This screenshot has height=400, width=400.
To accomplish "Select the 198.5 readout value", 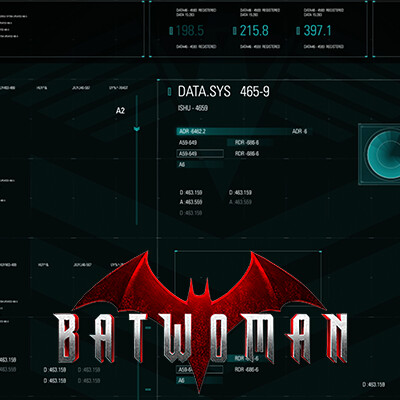I will 190,31.
